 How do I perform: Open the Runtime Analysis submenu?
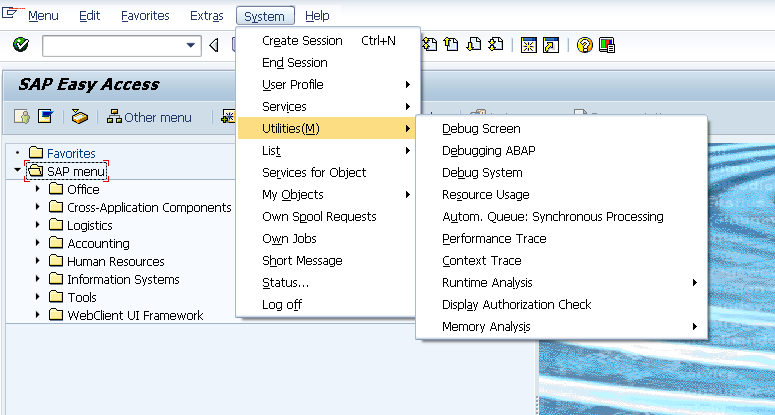click(561, 283)
